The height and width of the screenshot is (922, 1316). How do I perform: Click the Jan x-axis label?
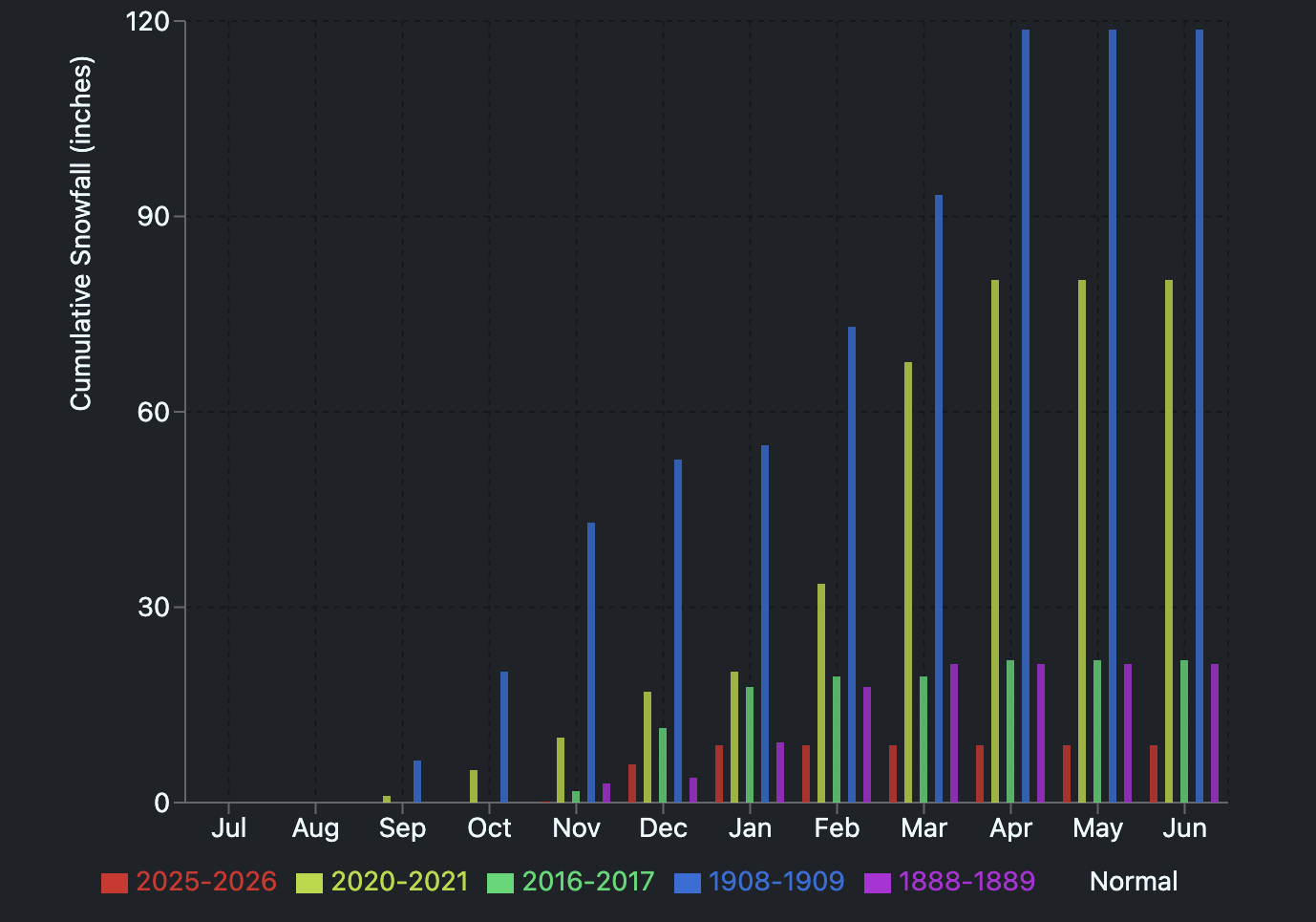click(x=751, y=827)
